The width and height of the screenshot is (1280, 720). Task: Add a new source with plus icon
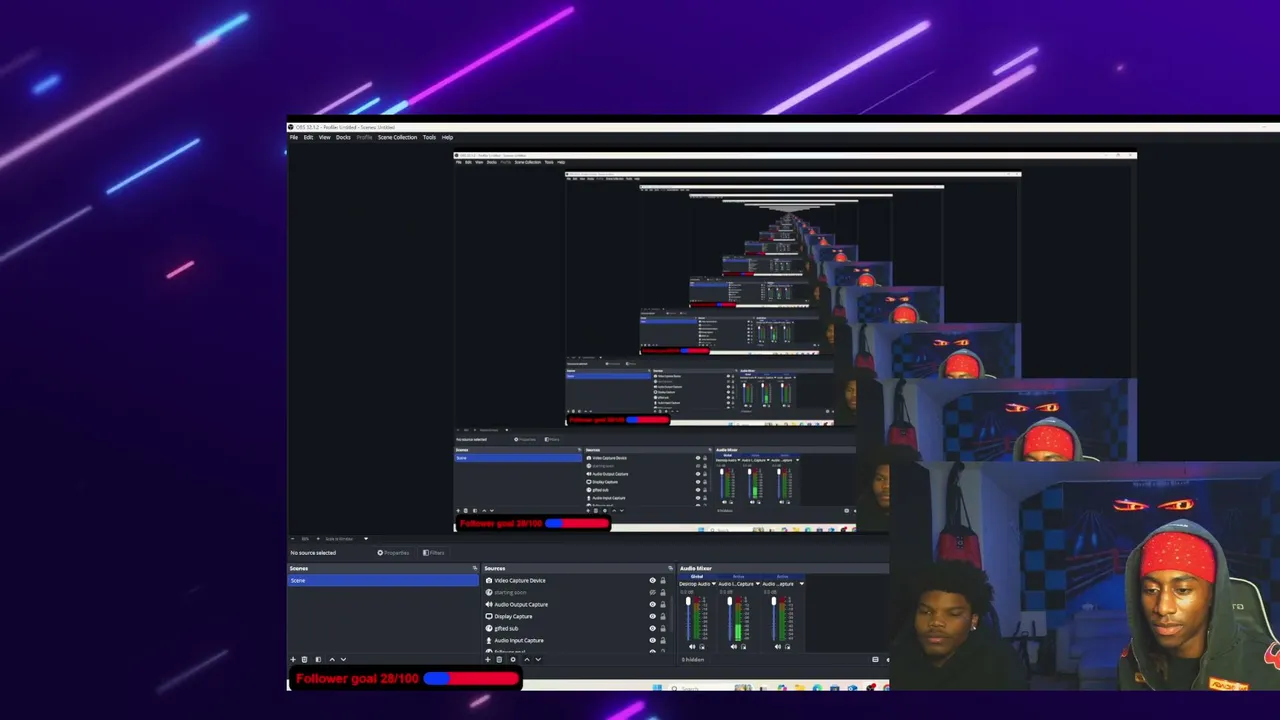[488, 660]
